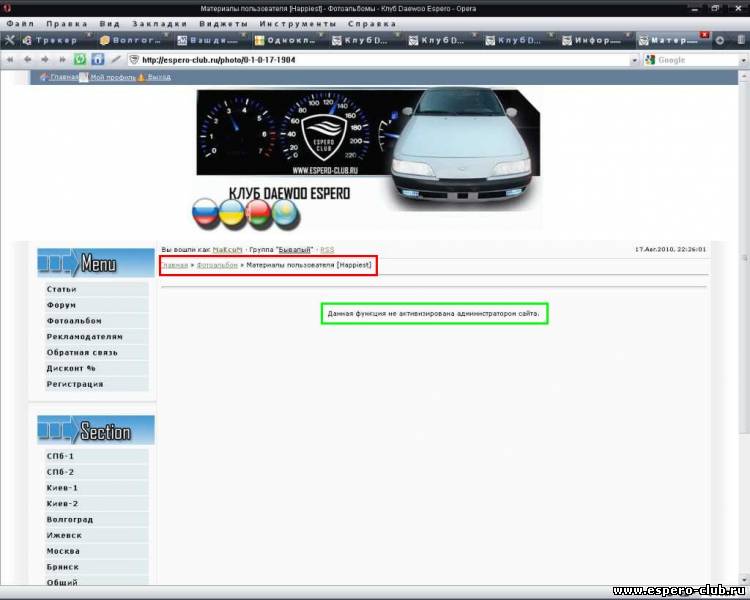The height and width of the screenshot is (600, 750).
Task: Select СПб-2 in the Section list
Action: point(97,472)
